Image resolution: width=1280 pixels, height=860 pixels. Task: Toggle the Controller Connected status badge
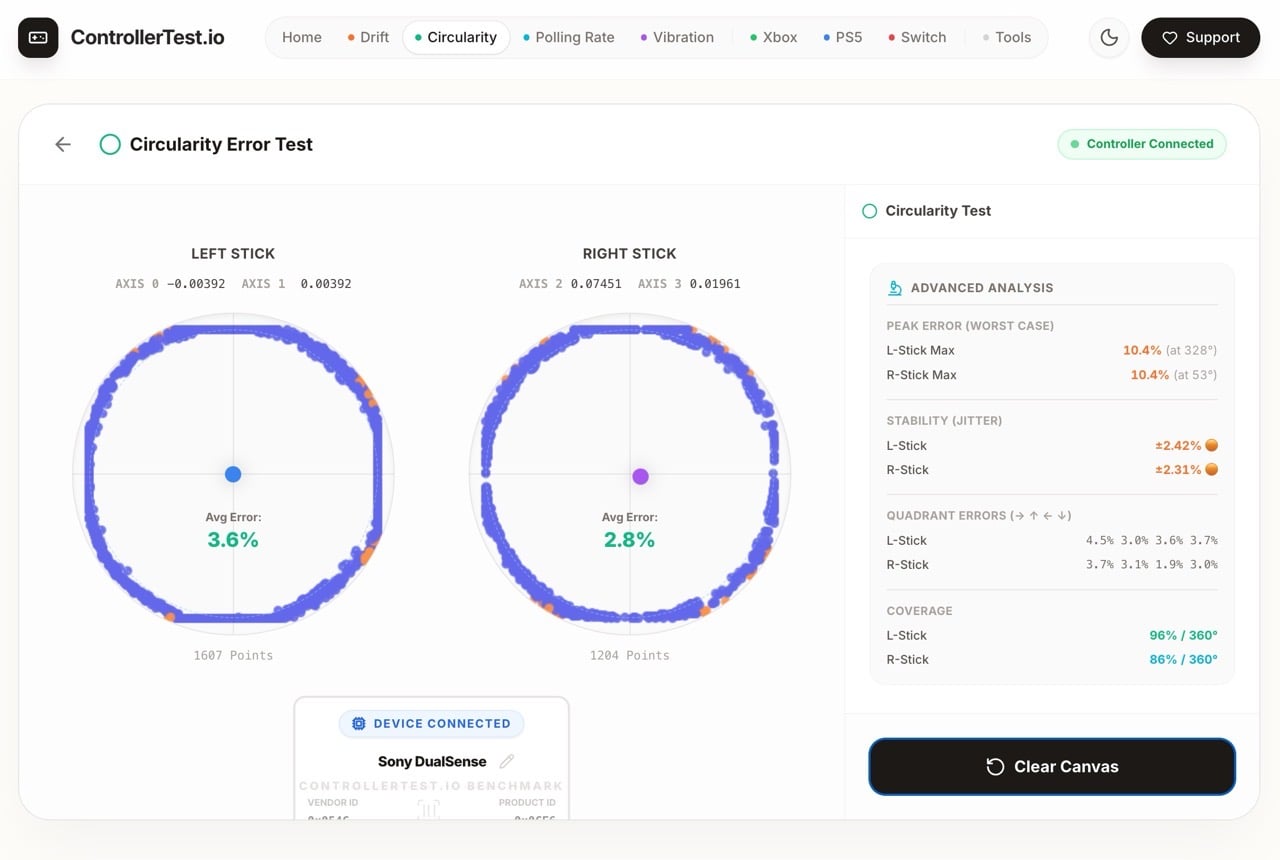click(1142, 144)
